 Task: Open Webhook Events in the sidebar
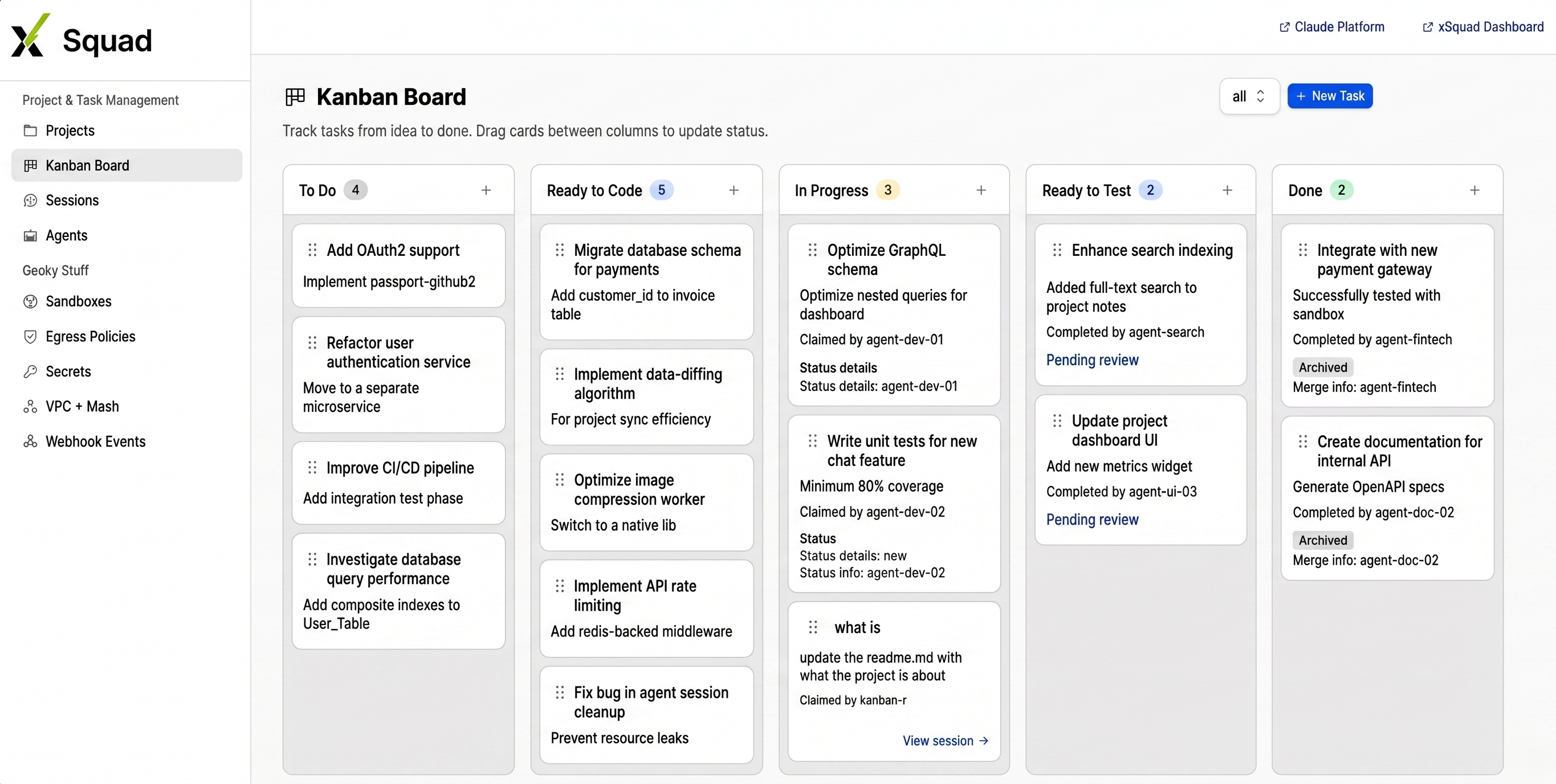click(x=127, y=442)
